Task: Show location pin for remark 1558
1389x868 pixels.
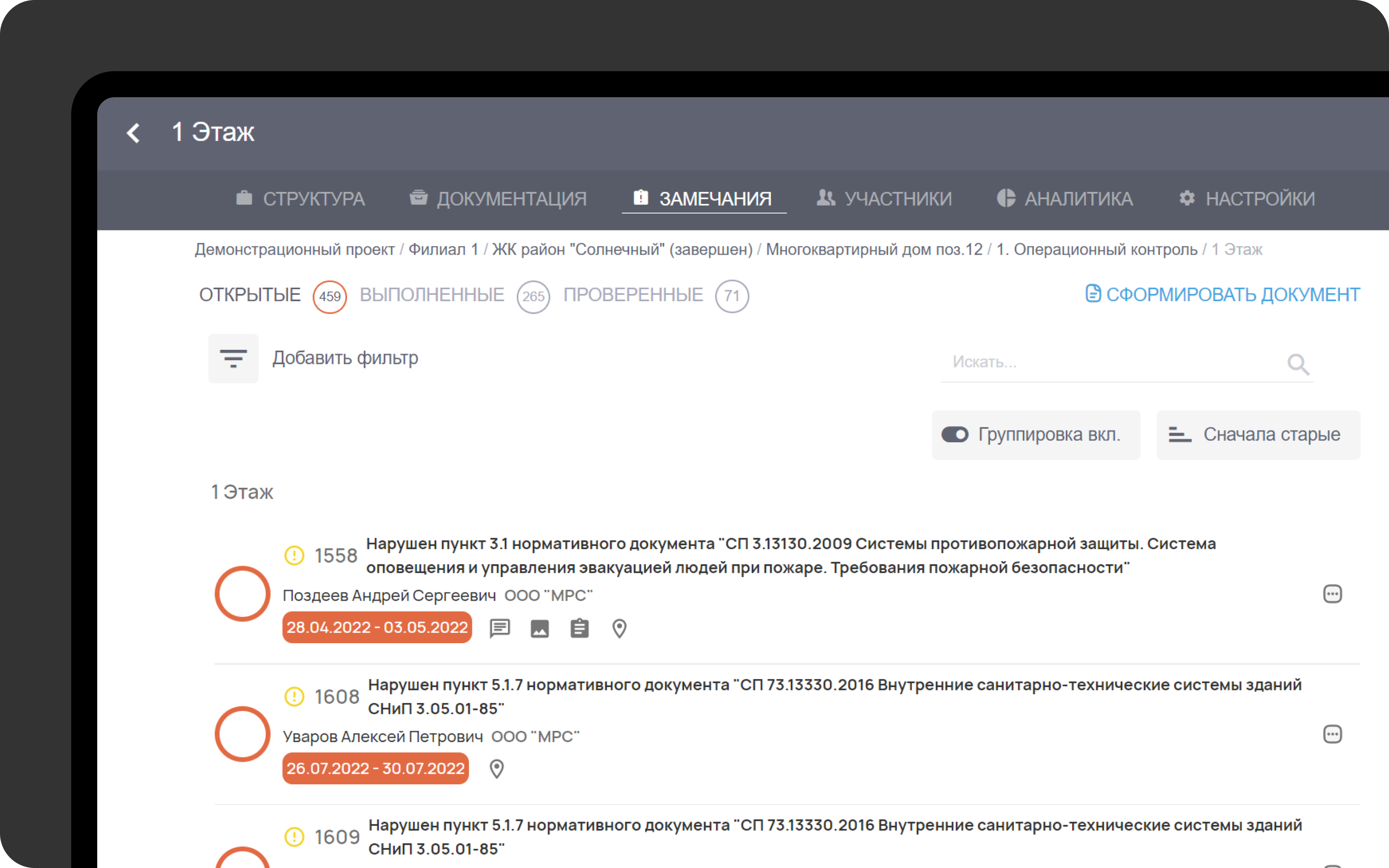Action: [619, 628]
